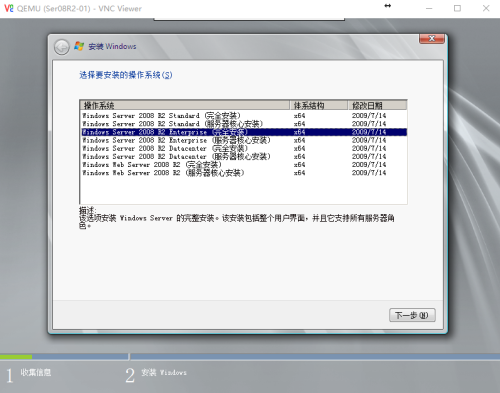500x393 pixels.
Task: Select Windows Server 2008 R2 Enterprise (完全安装)
Action: [243, 132]
